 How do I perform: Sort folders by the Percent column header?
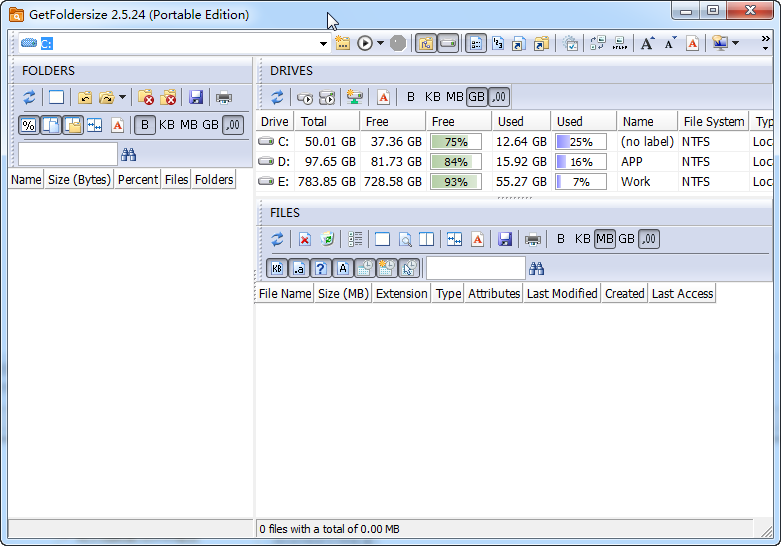tap(138, 179)
